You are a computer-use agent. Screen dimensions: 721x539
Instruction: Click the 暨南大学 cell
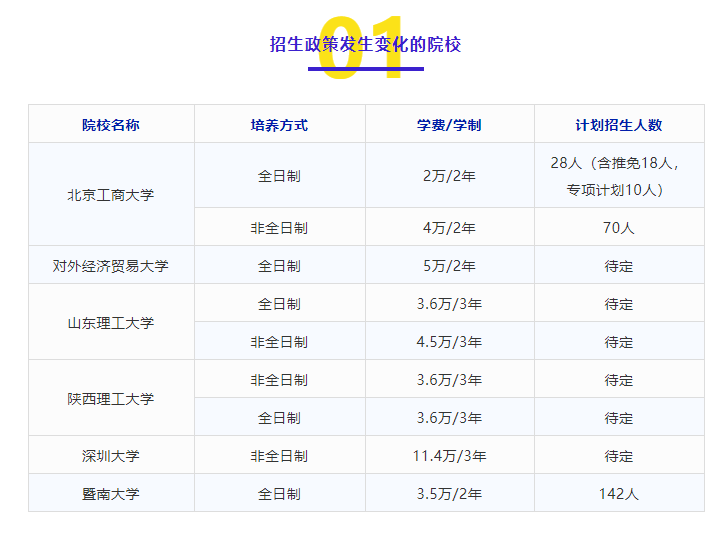(111, 494)
